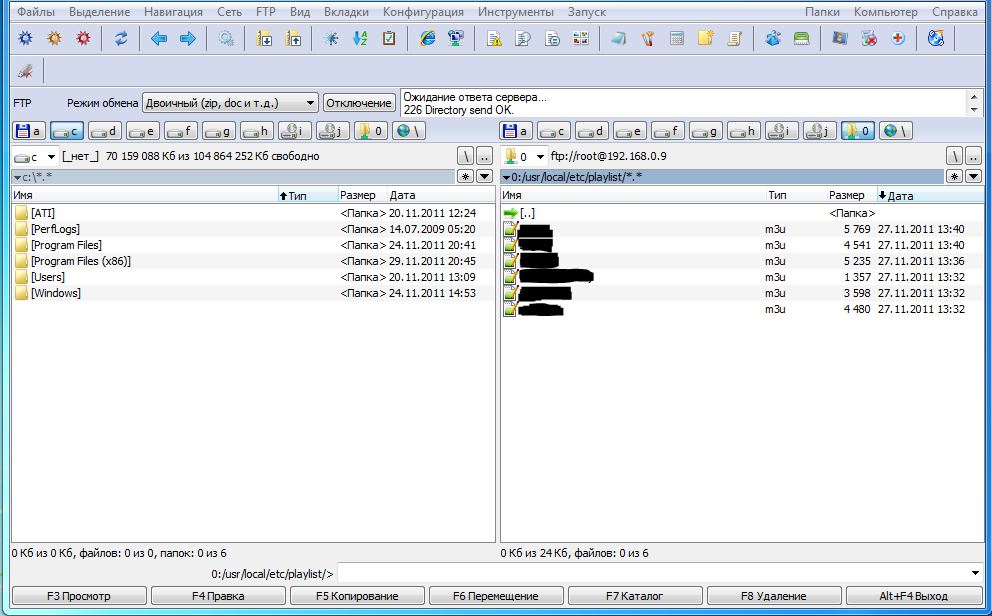Open the Internet Explorer toolbar icon
This screenshot has height=616, width=992.
[x=428, y=39]
